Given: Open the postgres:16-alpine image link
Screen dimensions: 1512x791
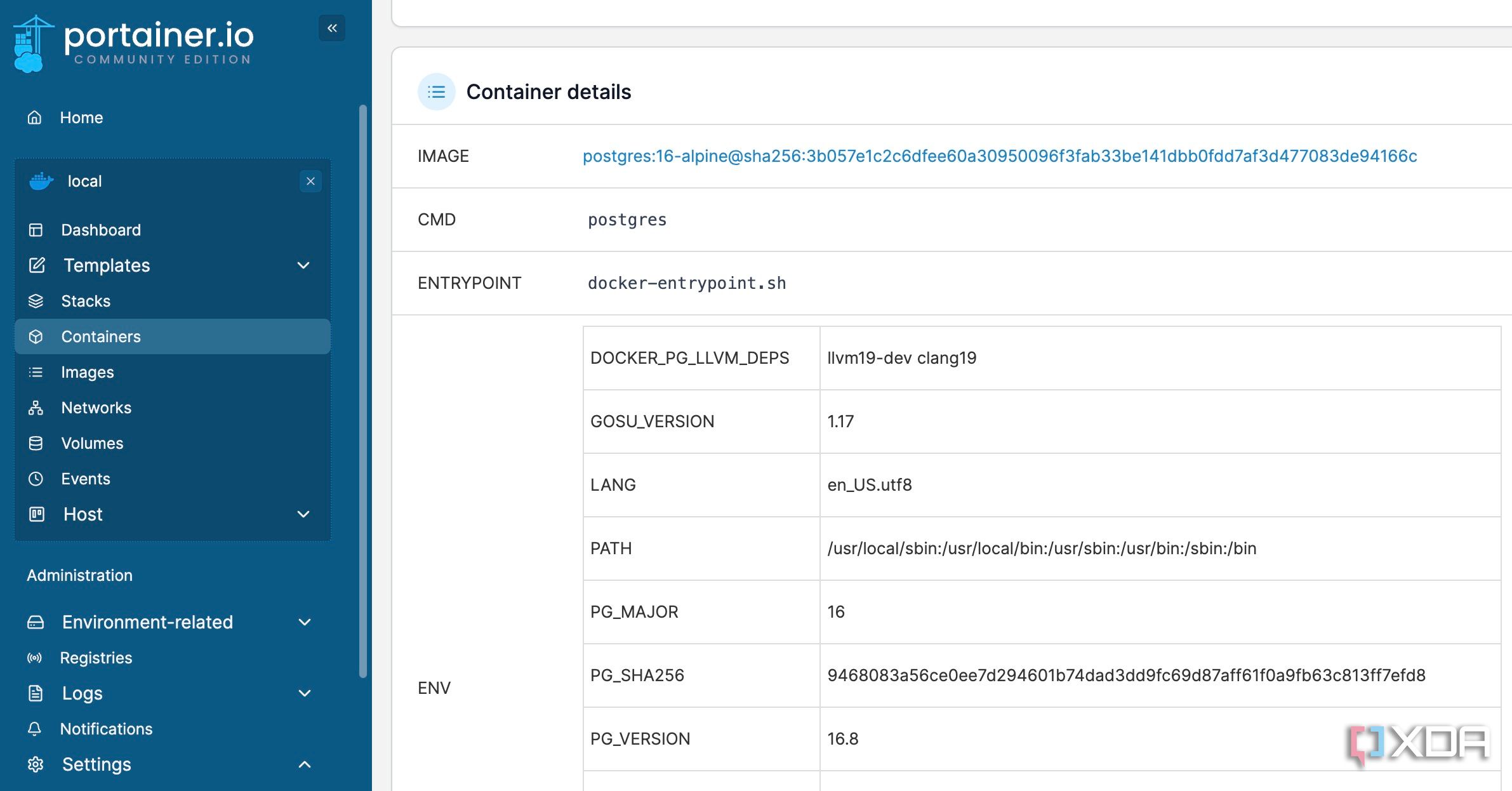Looking at the screenshot, I should (x=1000, y=156).
